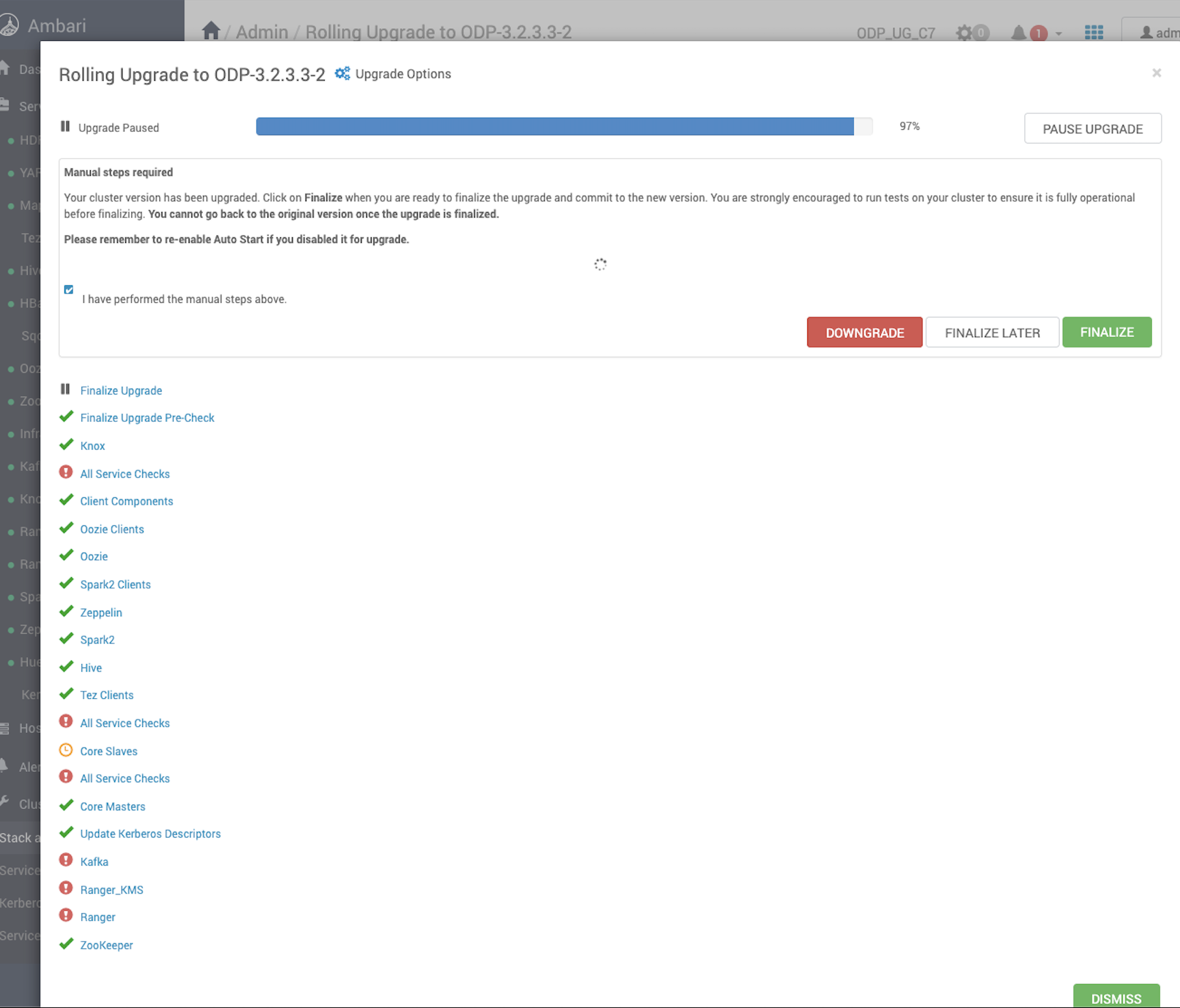
Task: Open the ZooKeeper upgrade step
Action: pos(107,945)
